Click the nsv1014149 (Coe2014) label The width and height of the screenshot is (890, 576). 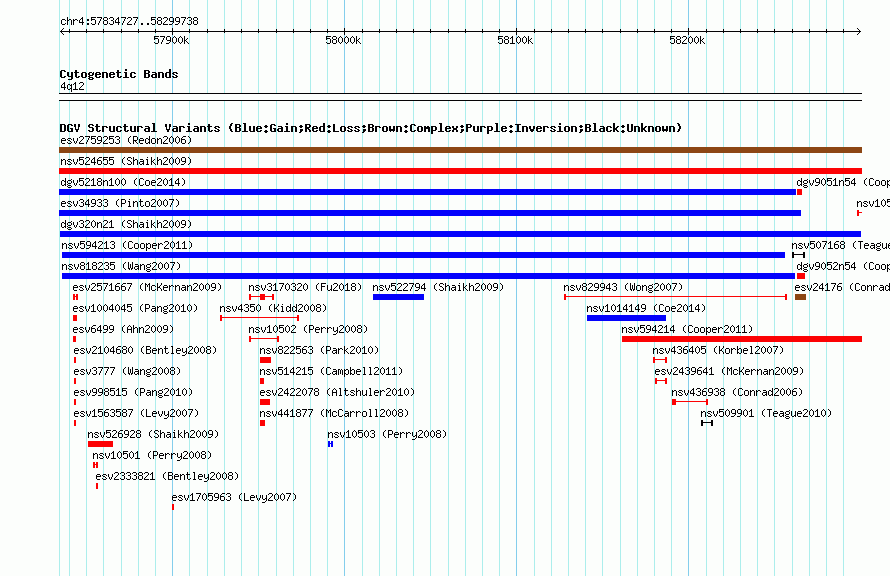click(x=646, y=308)
